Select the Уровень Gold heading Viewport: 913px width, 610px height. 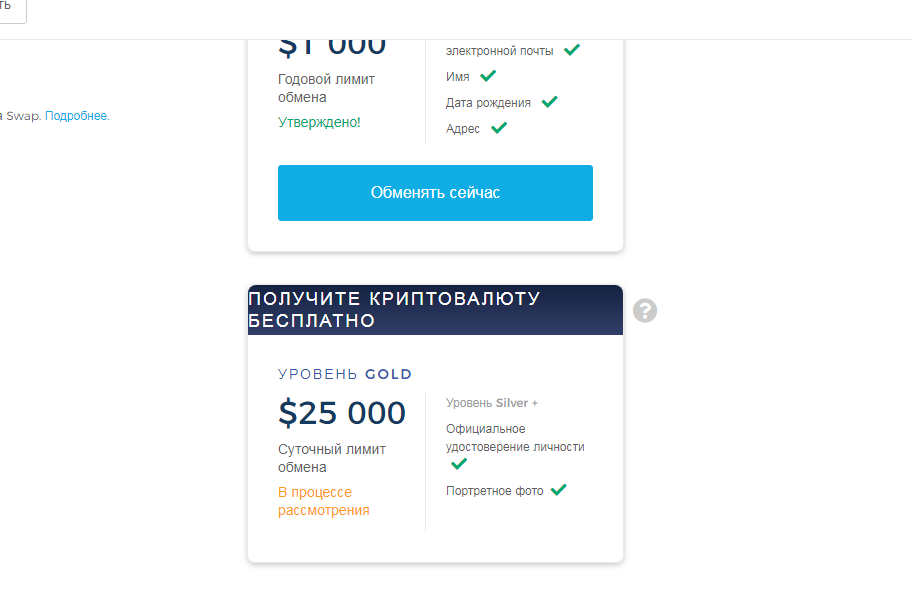(345, 374)
